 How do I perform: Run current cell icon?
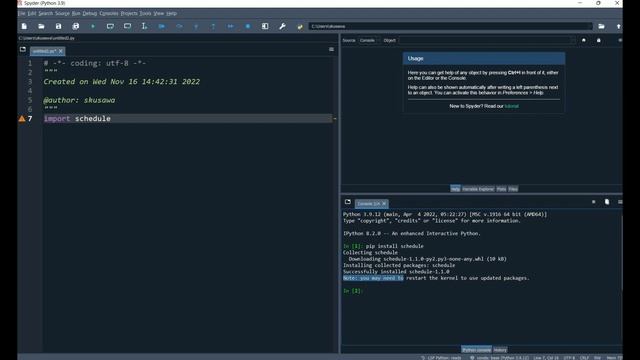[x=110, y=26]
